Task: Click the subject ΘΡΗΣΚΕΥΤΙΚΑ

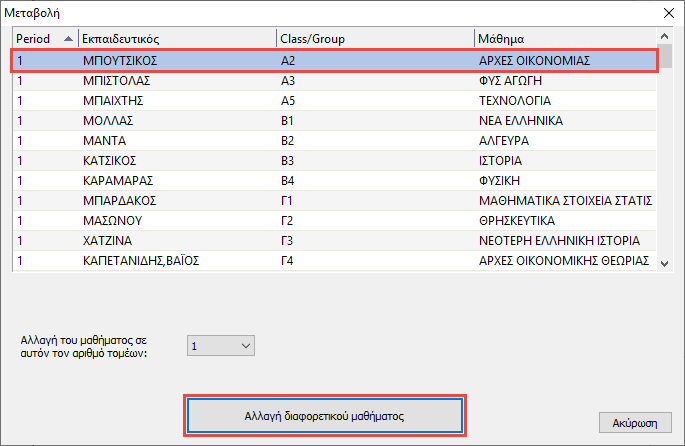Action: [x=517, y=221]
